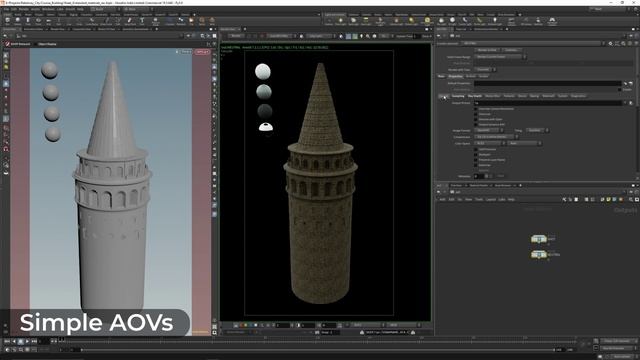Viewport: 640px width, 360px height.
Task: Add a Spot Light from shelf
Action: (353, 21)
